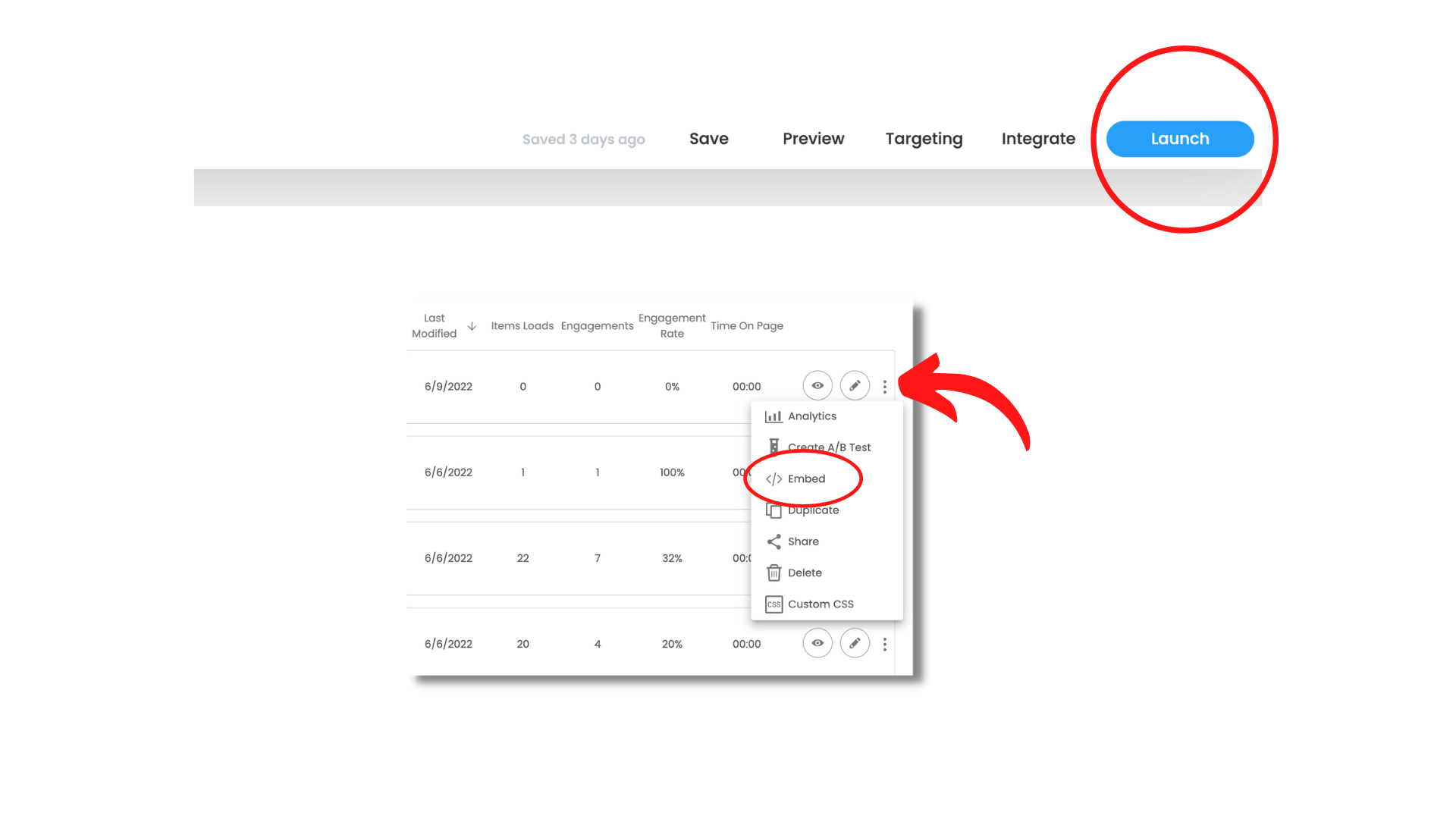Open three-dot menu for 6/9/2022 row
Screen dimensions: 1456x819
(x=884, y=387)
